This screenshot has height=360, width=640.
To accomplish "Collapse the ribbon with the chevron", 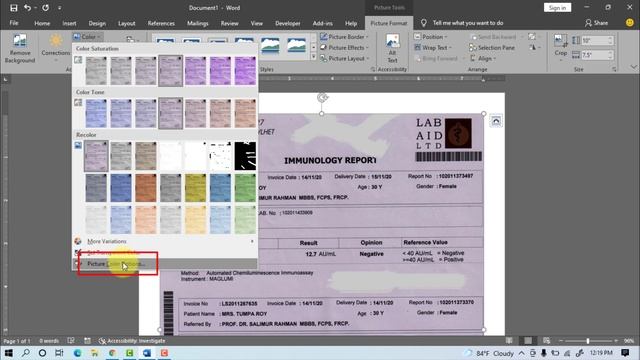I will (633, 67).
